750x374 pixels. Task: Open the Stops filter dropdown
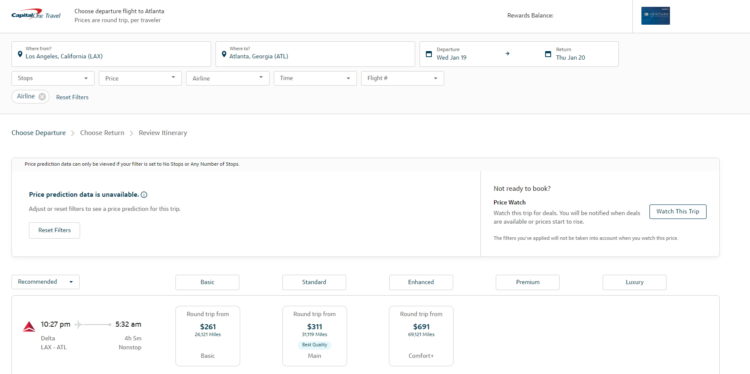click(x=53, y=78)
